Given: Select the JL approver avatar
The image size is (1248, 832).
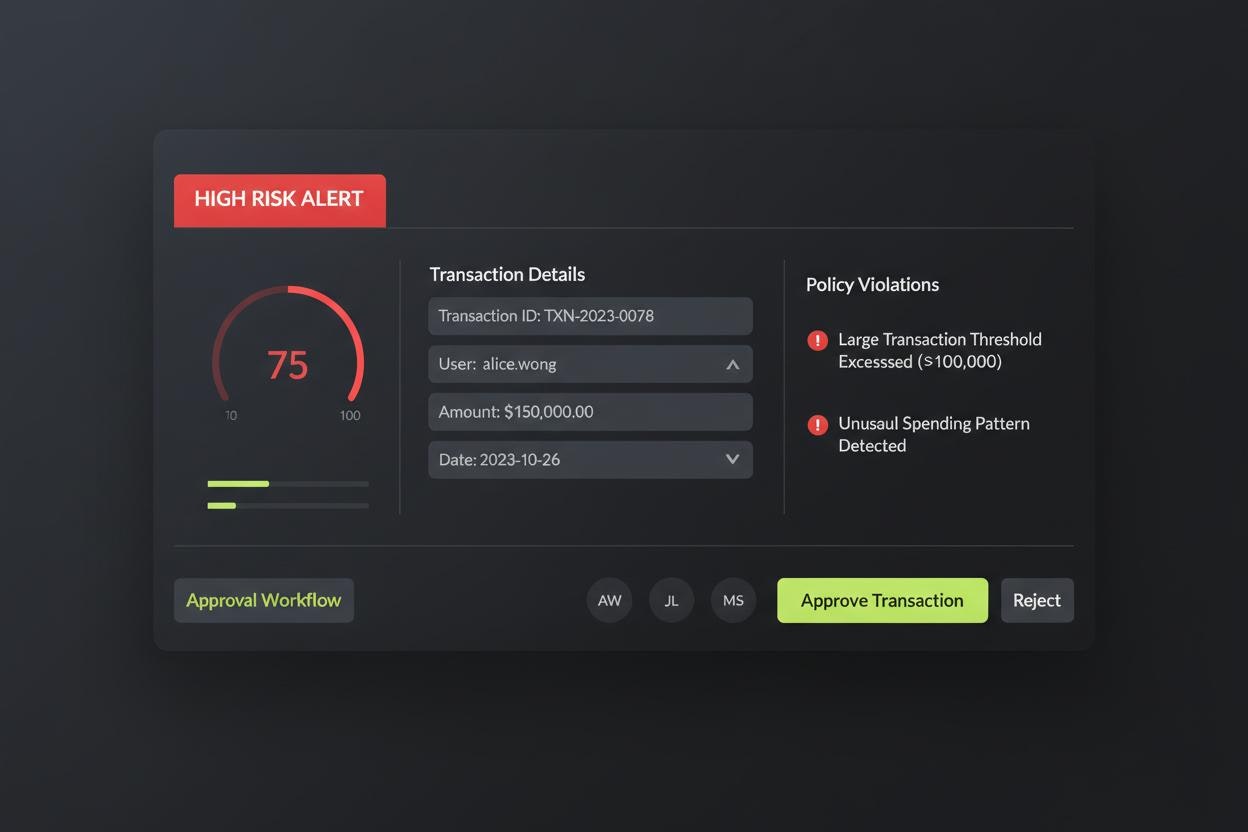Looking at the screenshot, I should pos(671,600).
